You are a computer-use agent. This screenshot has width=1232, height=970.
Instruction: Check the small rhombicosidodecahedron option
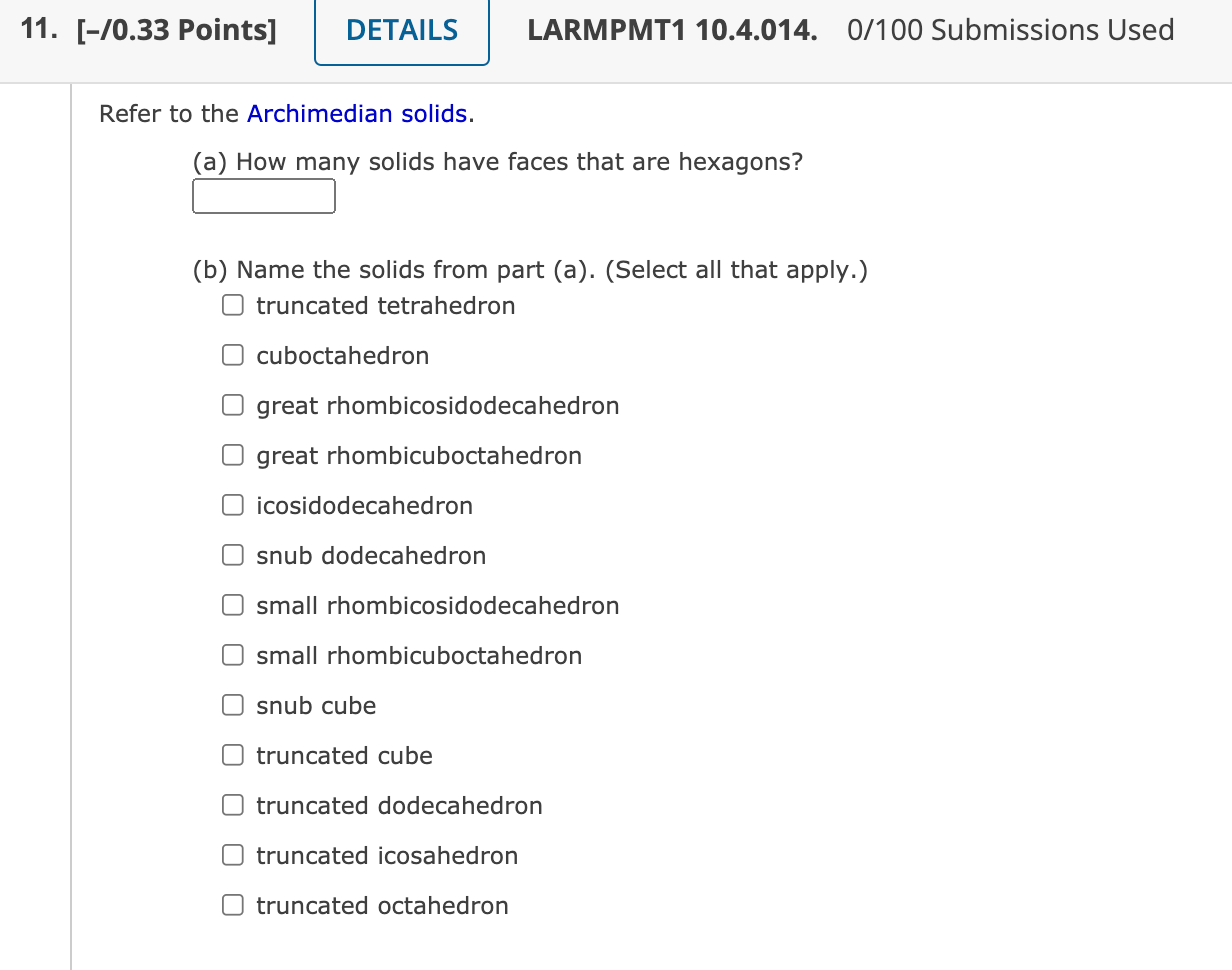(232, 605)
